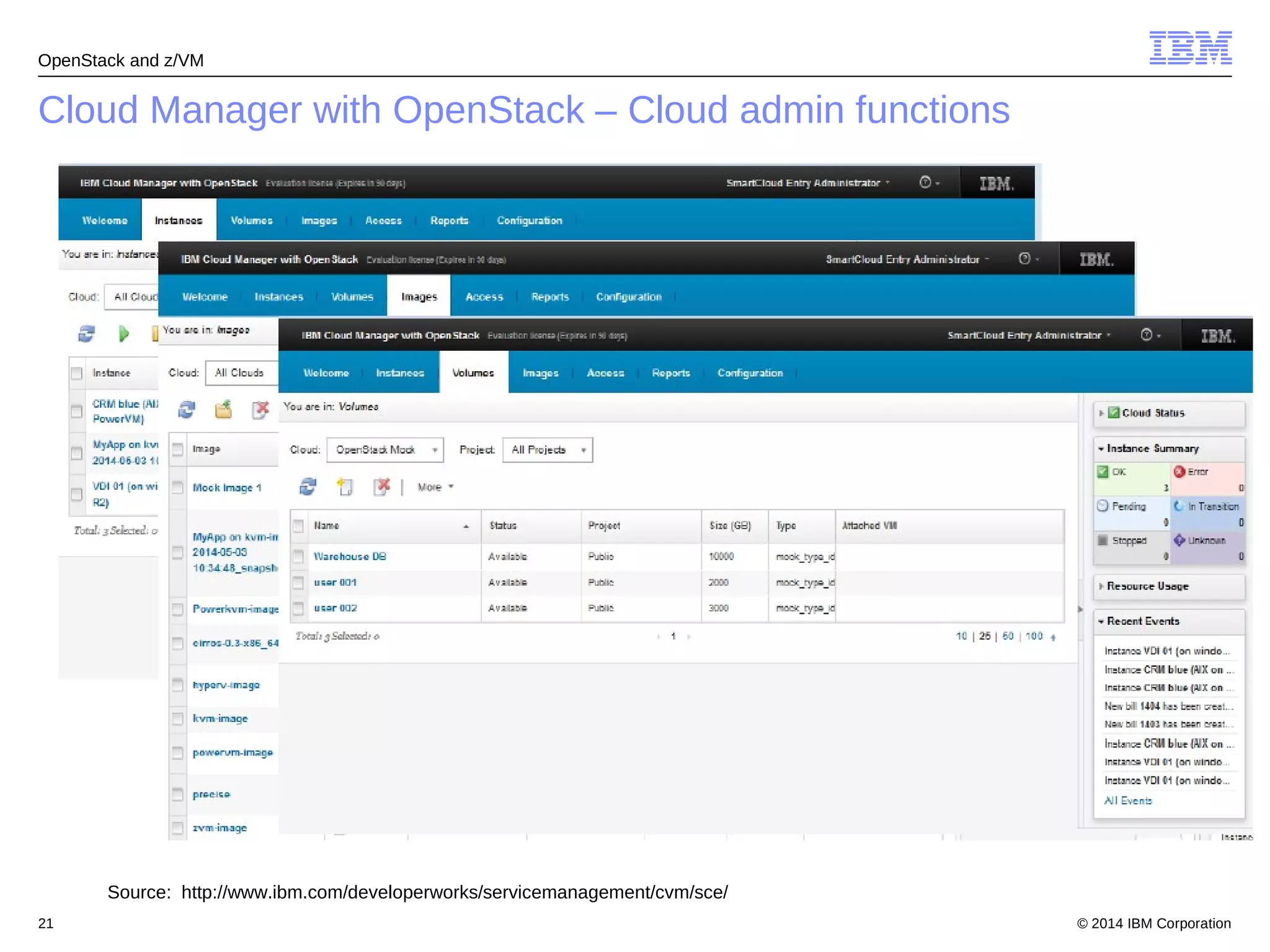Click help icon in the Images window header
The image size is (1270, 952).
point(1024,258)
